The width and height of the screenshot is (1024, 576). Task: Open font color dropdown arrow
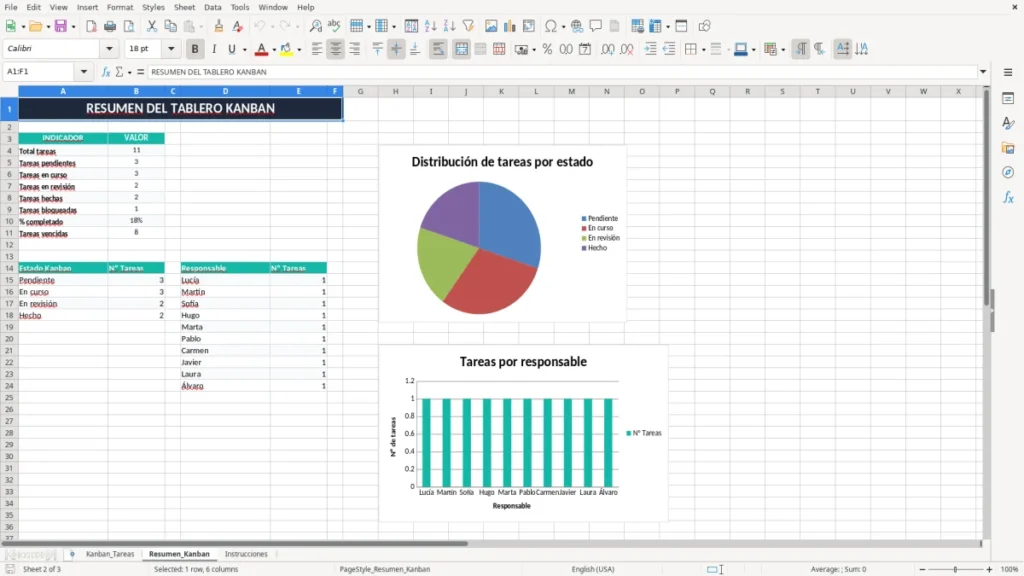tap(274, 49)
